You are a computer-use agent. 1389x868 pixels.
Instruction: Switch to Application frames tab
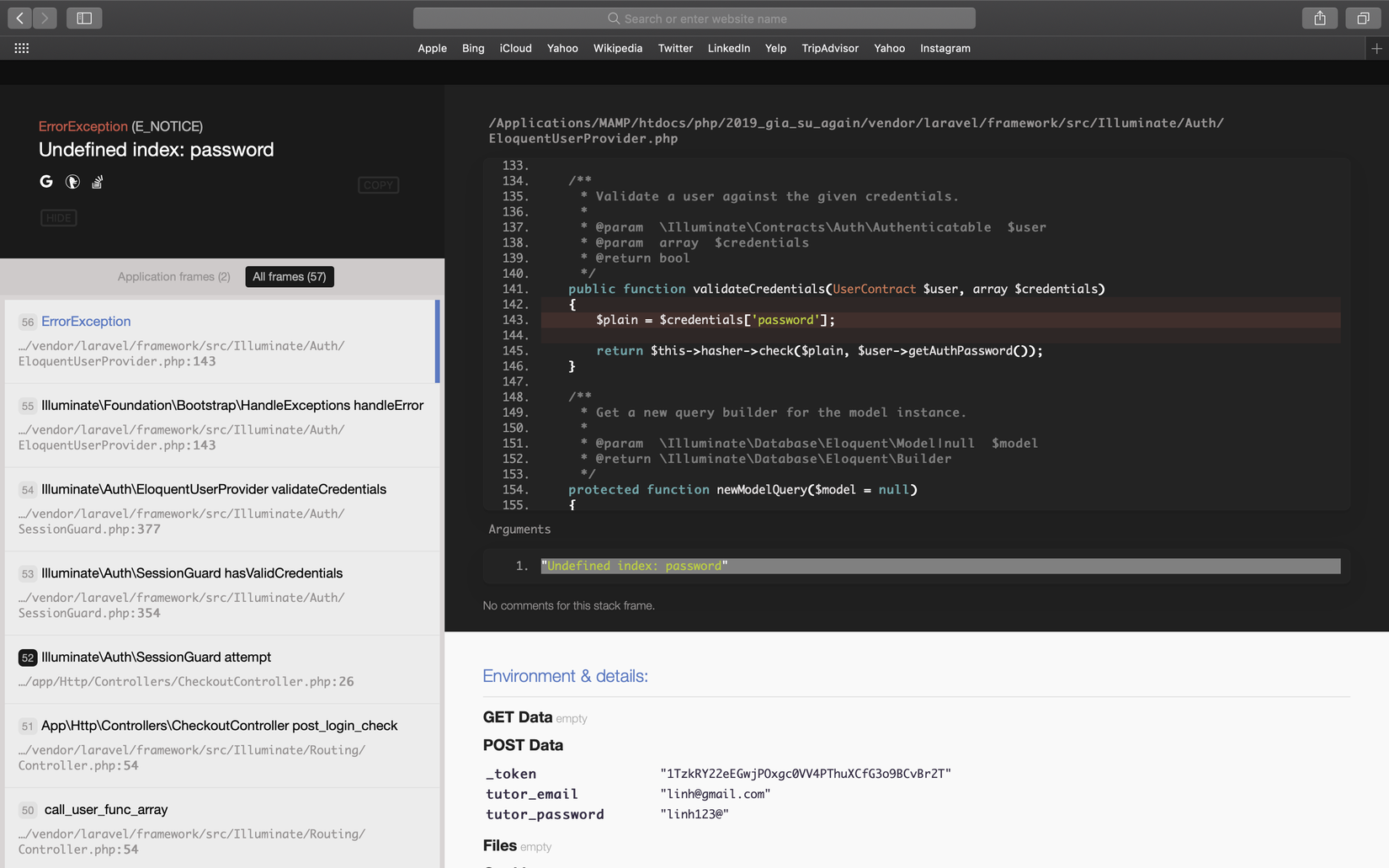[x=173, y=277]
